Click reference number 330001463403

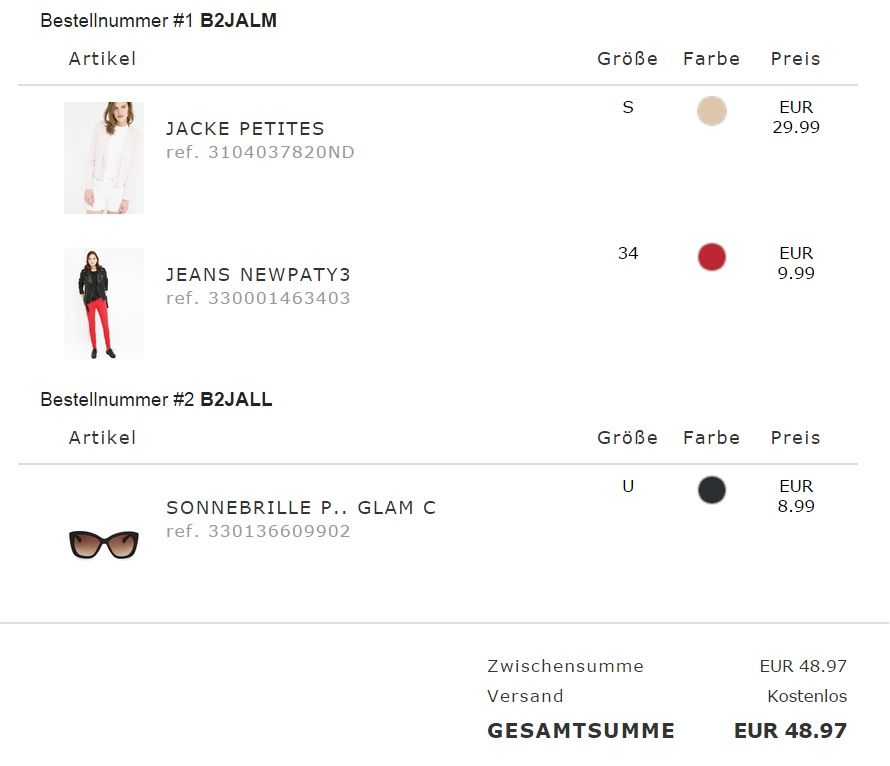[x=258, y=299]
